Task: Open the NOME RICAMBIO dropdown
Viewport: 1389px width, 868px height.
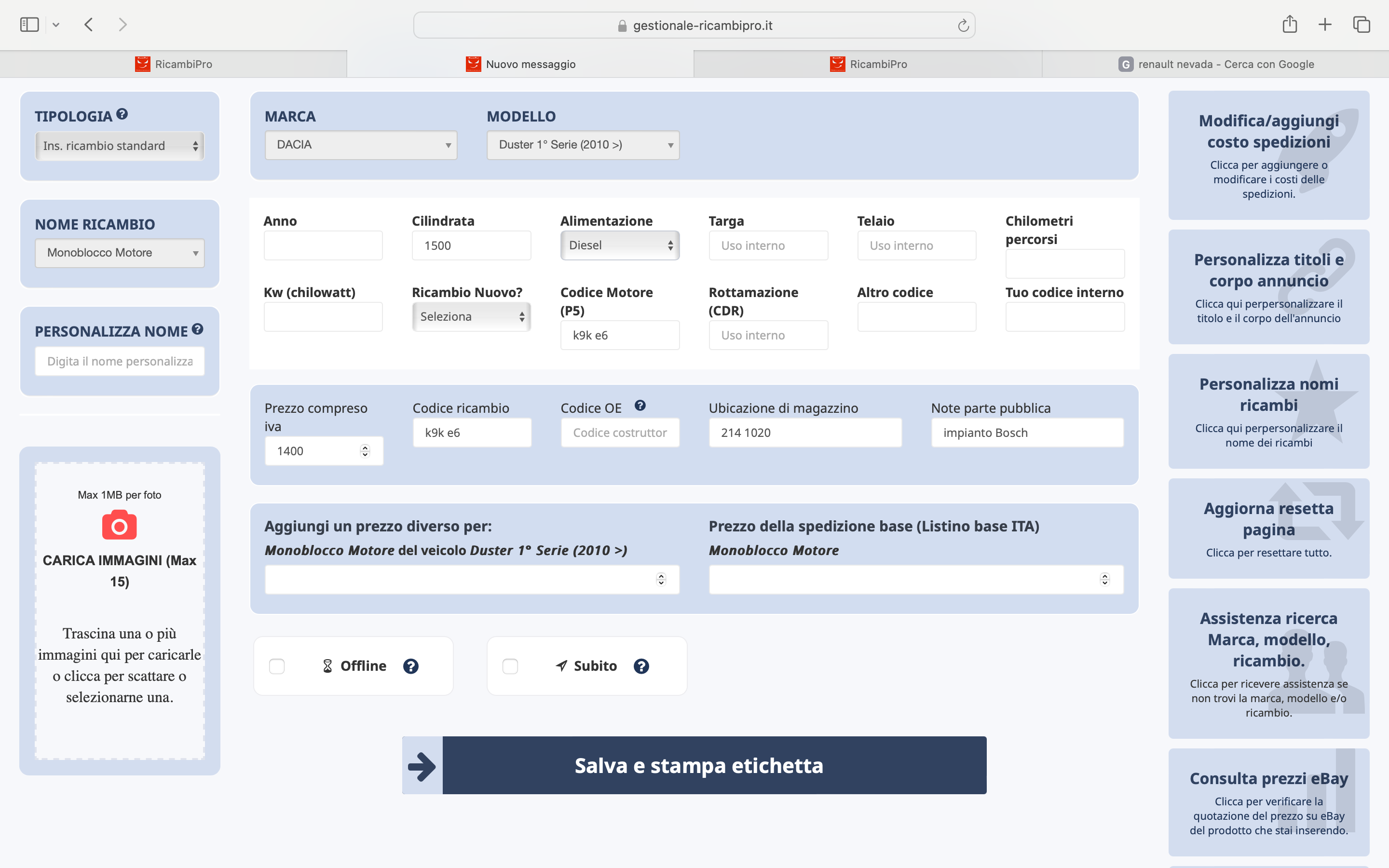Action: [x=120, y=253]
